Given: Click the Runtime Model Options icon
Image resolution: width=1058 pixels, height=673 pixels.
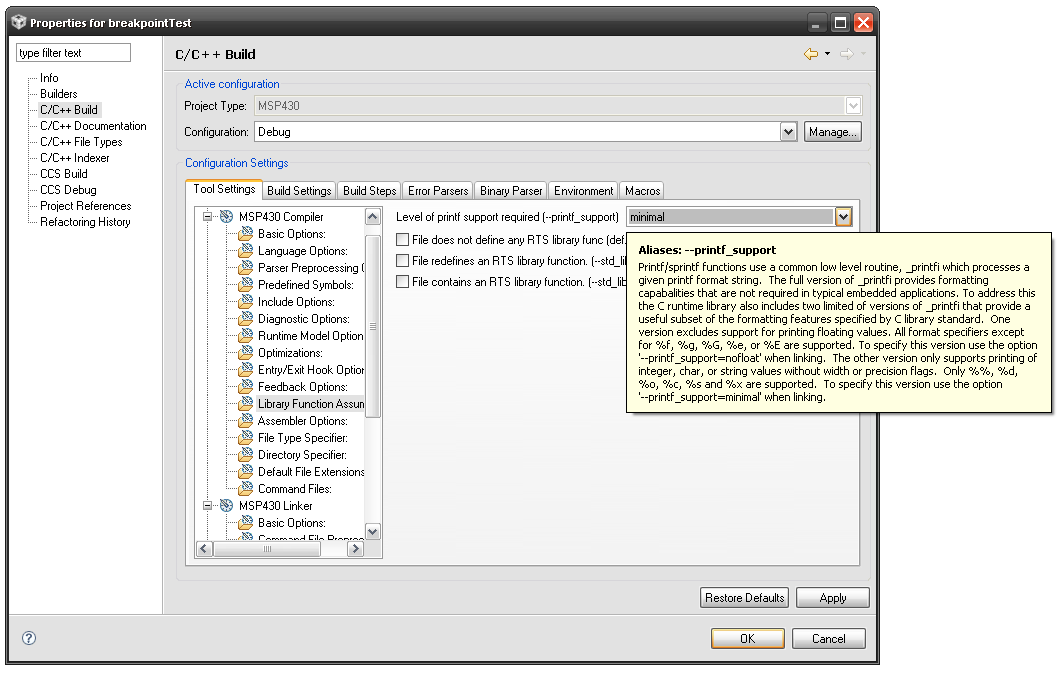Looking at the screenshot, I should tap(246, 335).
